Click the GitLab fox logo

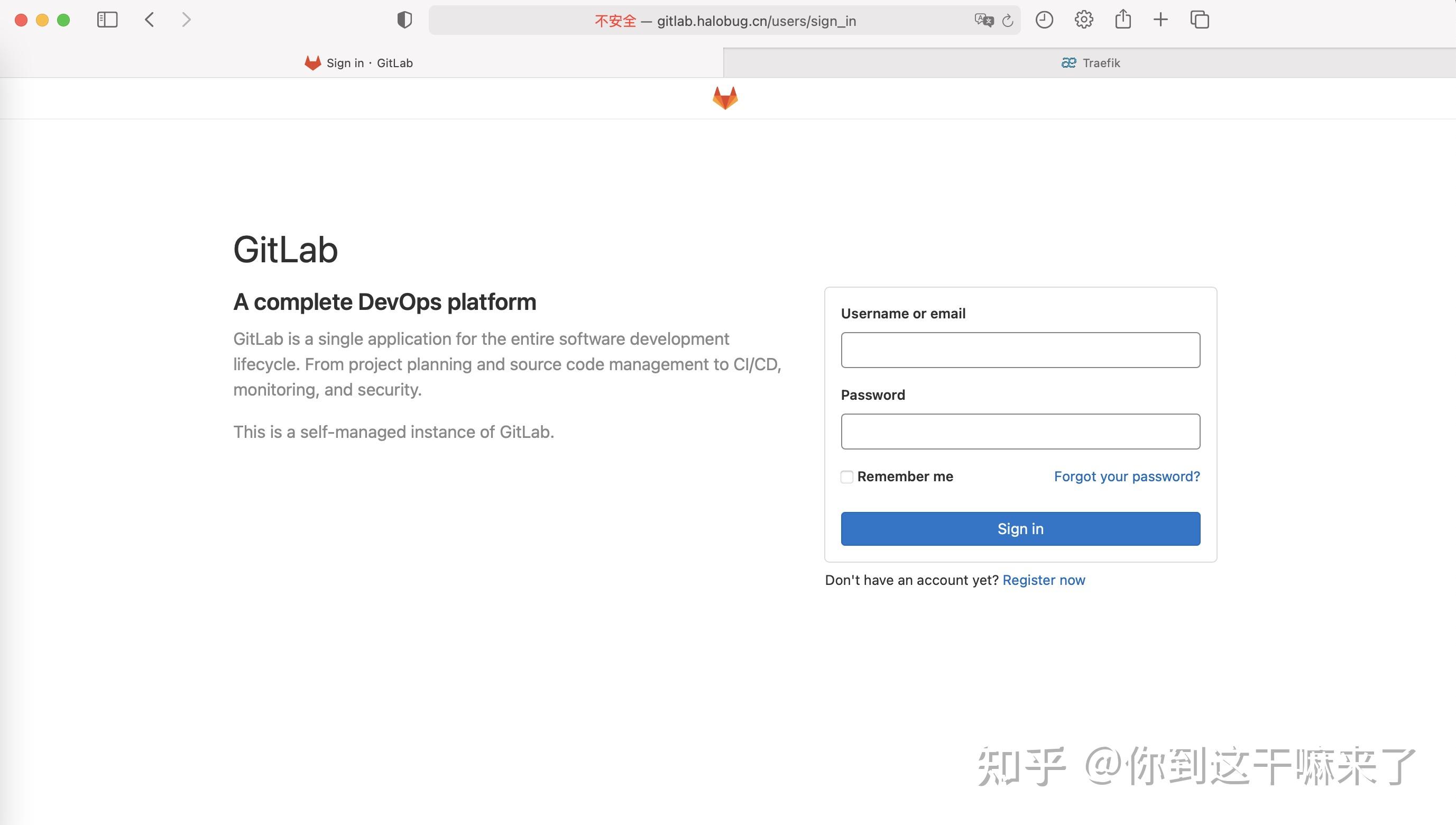click(725, 97)
